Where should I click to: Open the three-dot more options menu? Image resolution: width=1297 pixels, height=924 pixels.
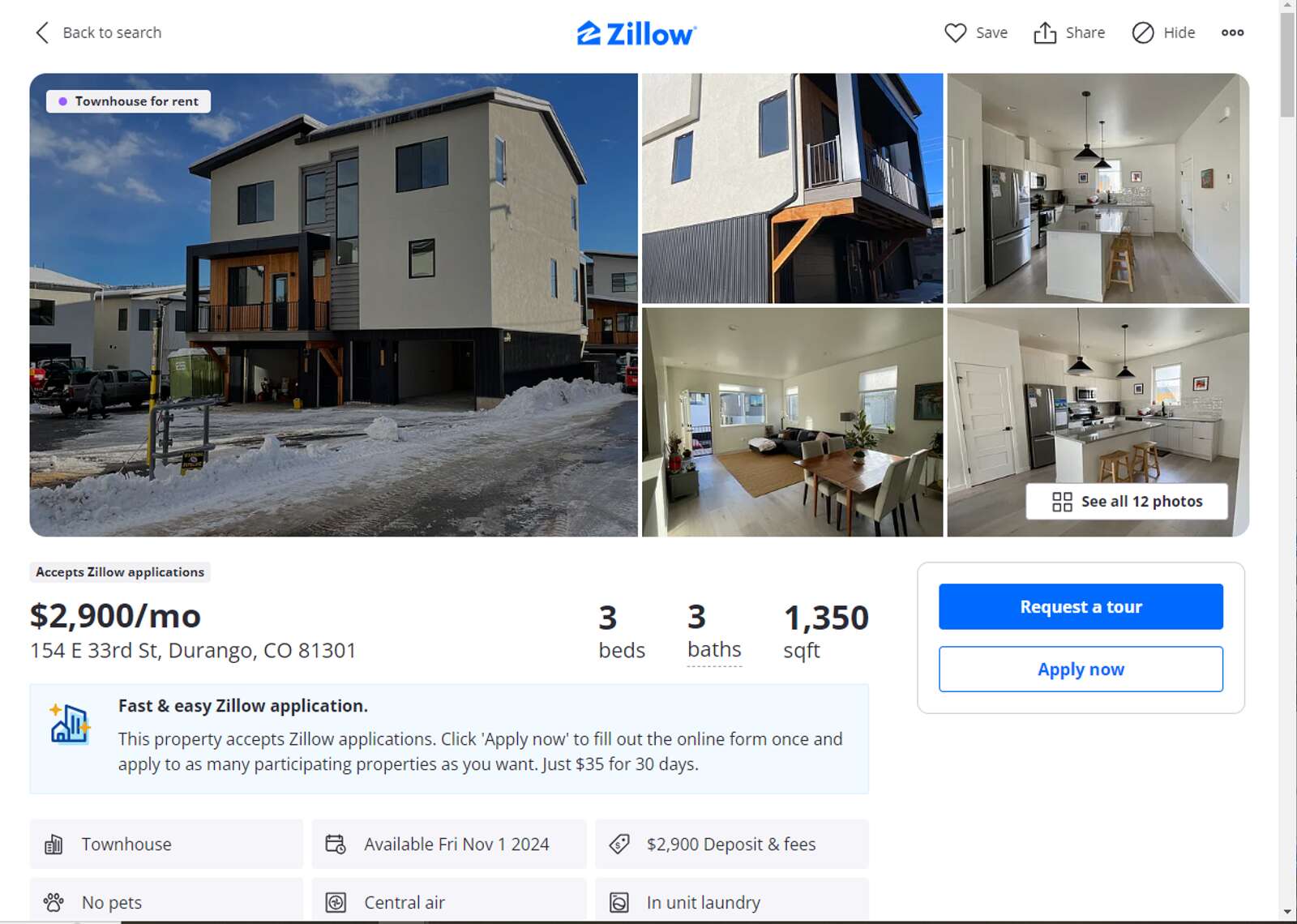pyautogui.click(x=1232, y=32)
